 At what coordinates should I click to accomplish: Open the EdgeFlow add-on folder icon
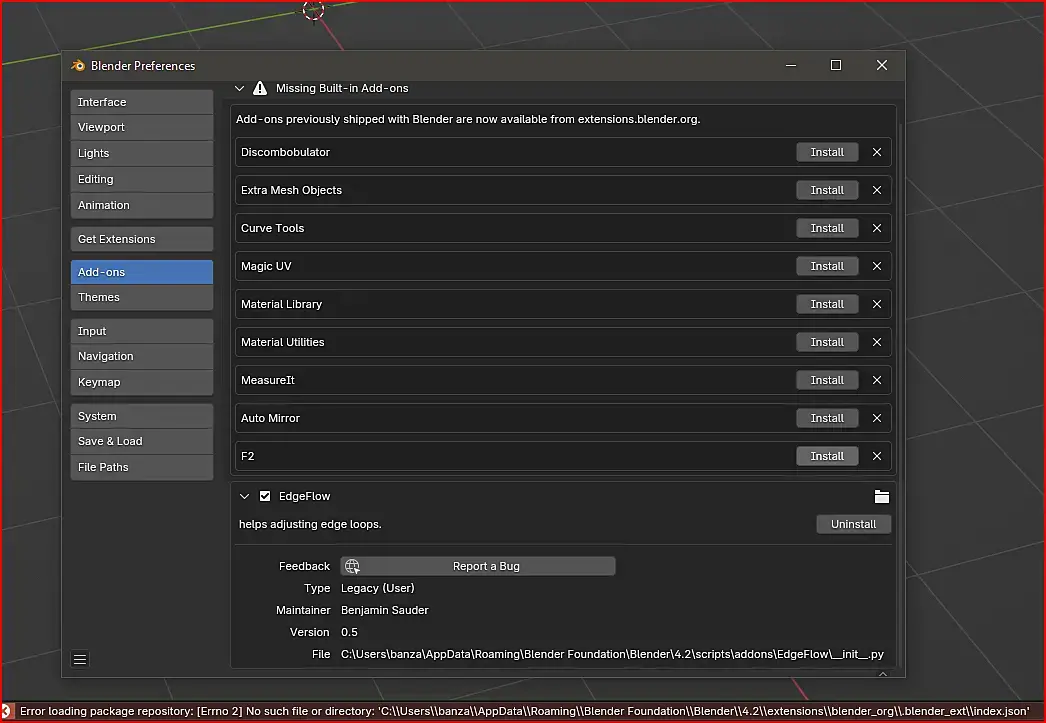point(881,496)
